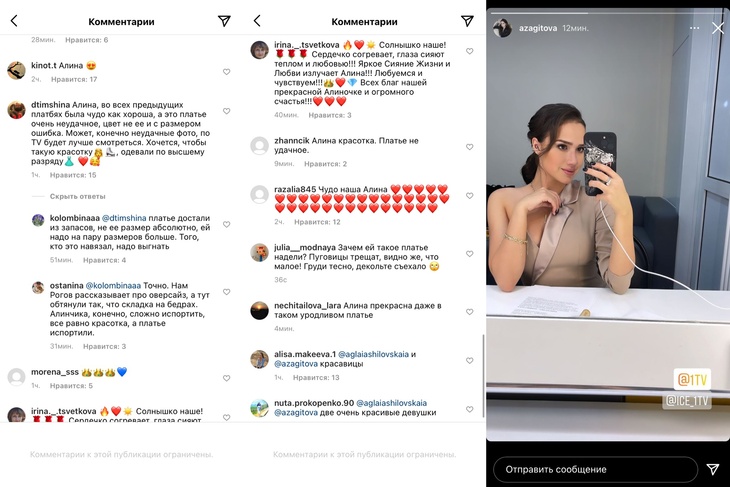This screenshot has height=487, width=730.
Task: Open azagitova story profile avatar
Action: 502,28
